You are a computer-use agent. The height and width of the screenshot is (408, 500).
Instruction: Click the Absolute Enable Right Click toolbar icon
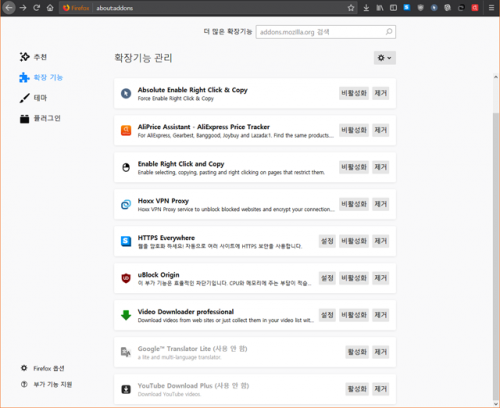pyautogui.click(x=434, y=8)
